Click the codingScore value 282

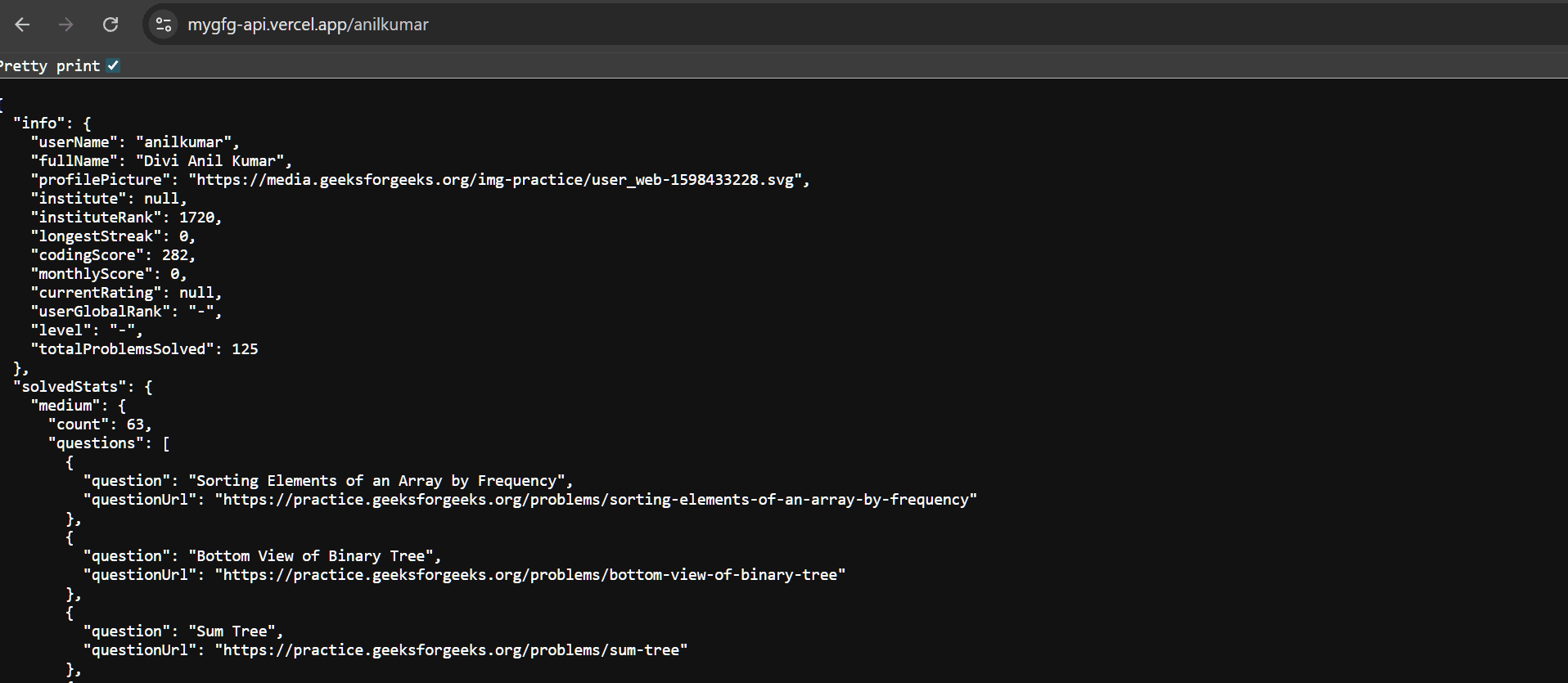coord(174,255)
